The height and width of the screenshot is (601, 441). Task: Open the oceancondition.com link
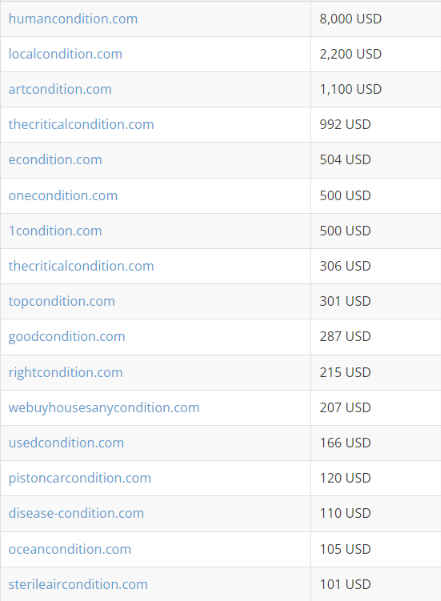coord(70,549)
